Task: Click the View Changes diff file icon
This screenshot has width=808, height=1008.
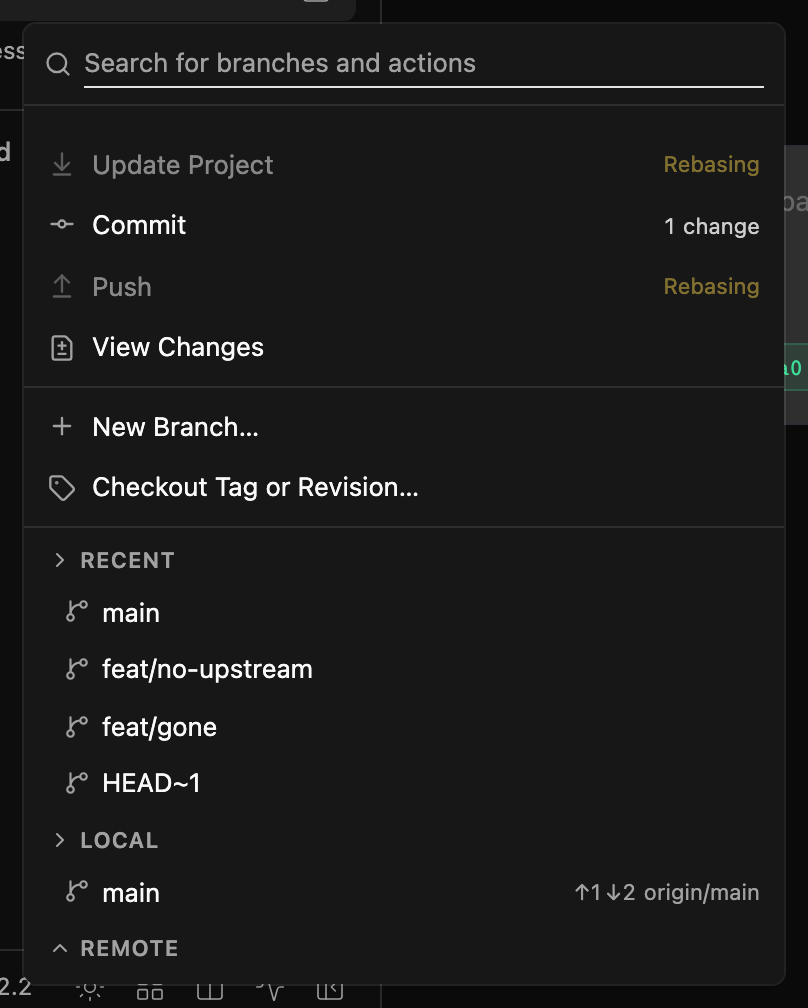Action: [62, 348]
